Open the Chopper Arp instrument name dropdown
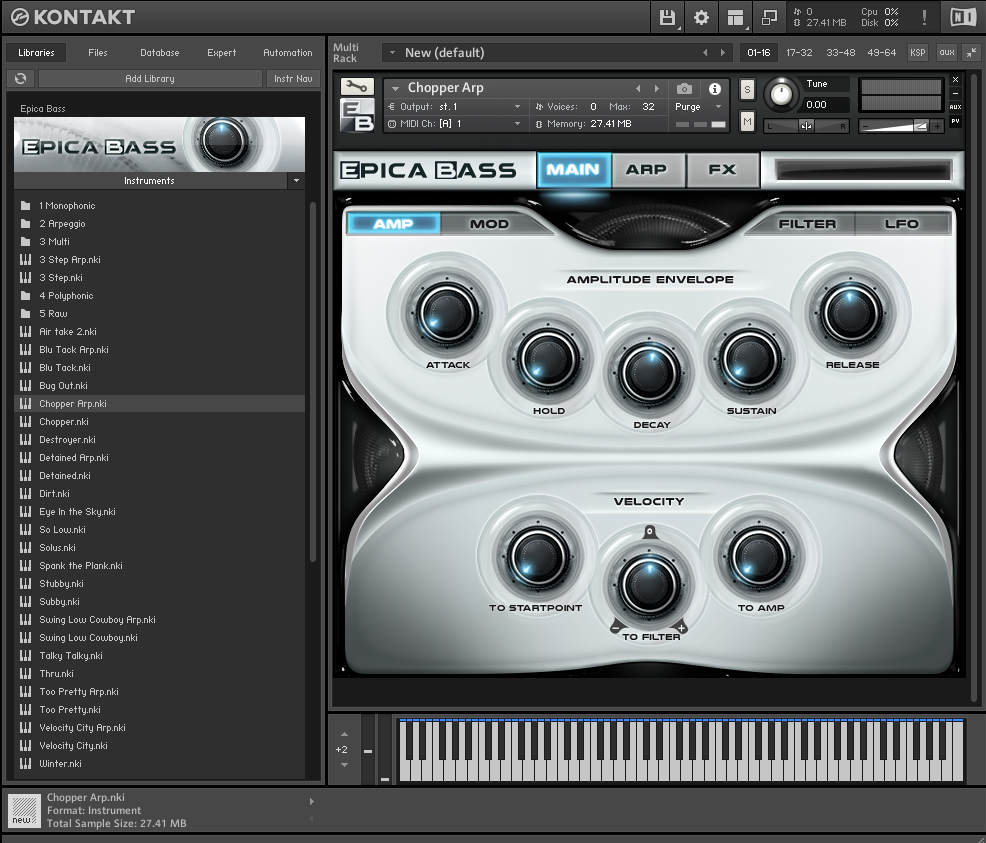The height and width of the screenshot is (843, 986). (x=396, y=89)
